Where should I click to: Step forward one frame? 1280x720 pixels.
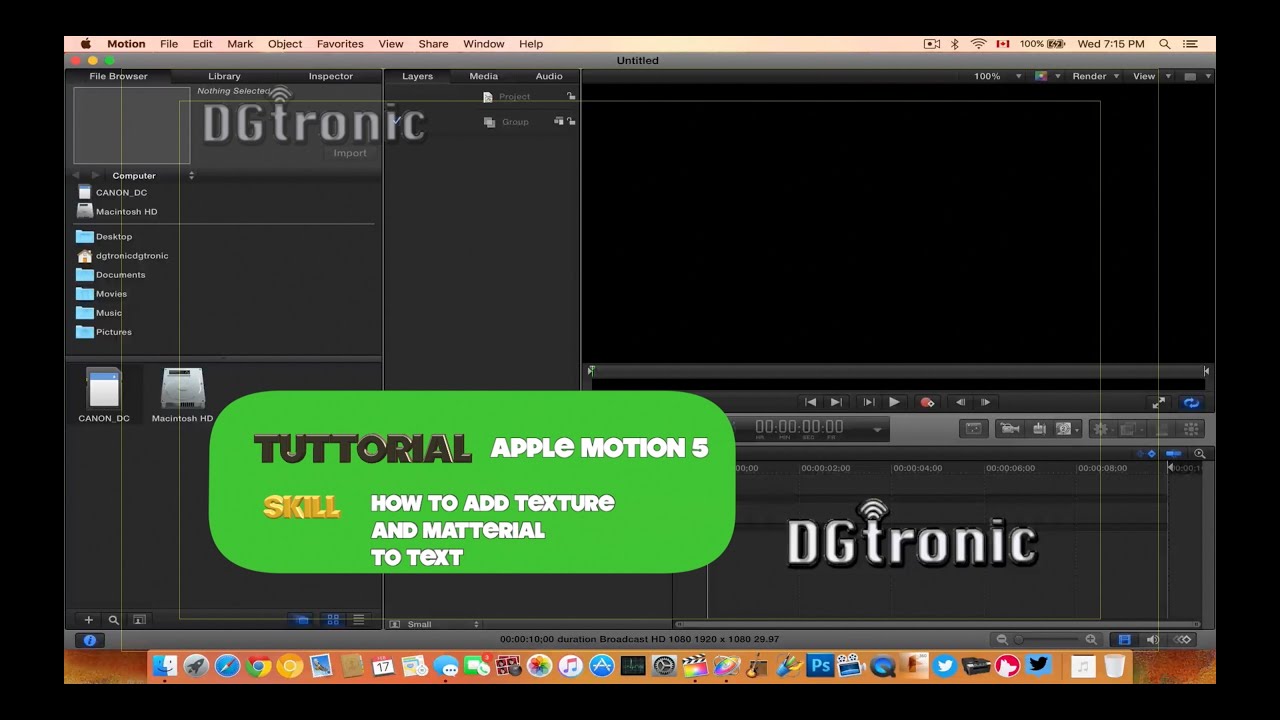986,402
